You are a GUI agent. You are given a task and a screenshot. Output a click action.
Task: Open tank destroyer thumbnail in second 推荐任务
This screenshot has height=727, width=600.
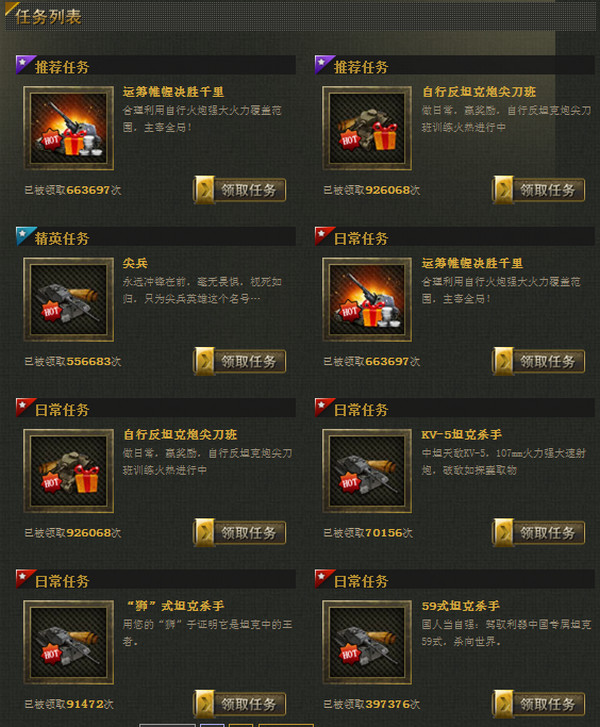point(367,128)
